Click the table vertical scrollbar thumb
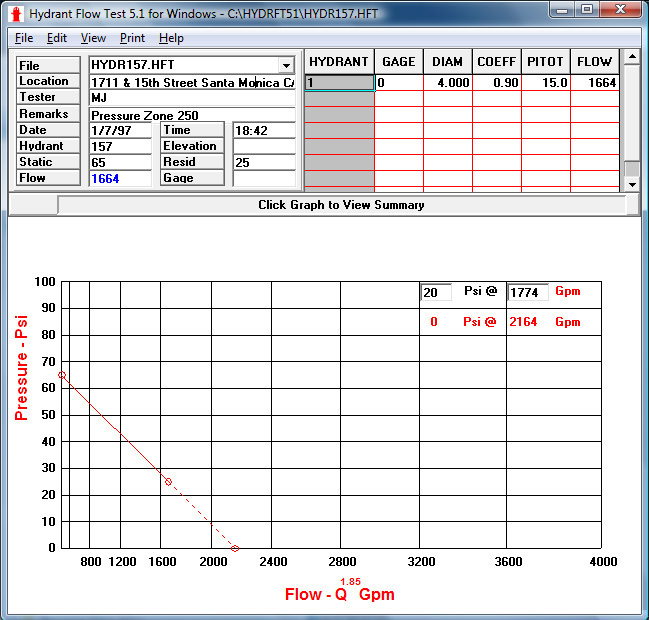 [x=632, y=169]
